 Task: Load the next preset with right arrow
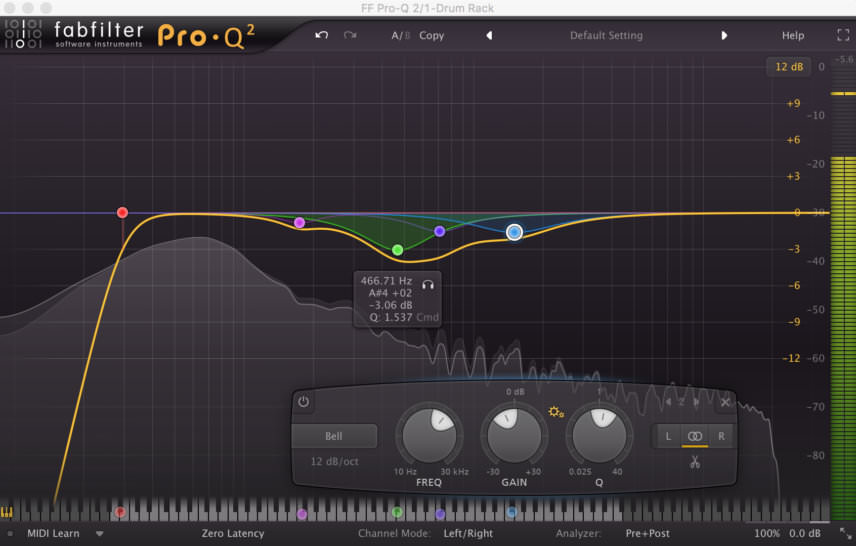[x=724, y=35]
